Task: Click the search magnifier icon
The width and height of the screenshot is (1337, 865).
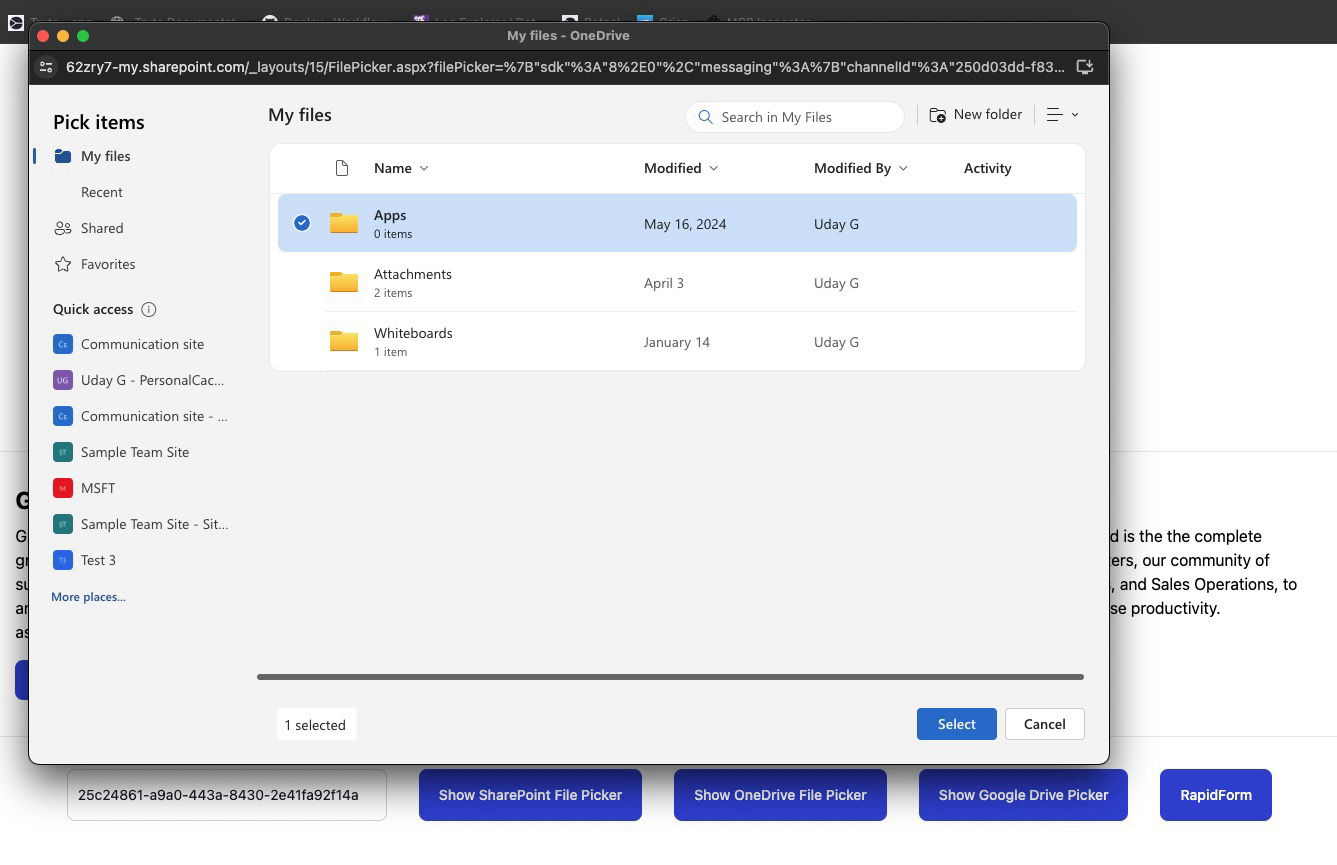Action: [706, 117]
